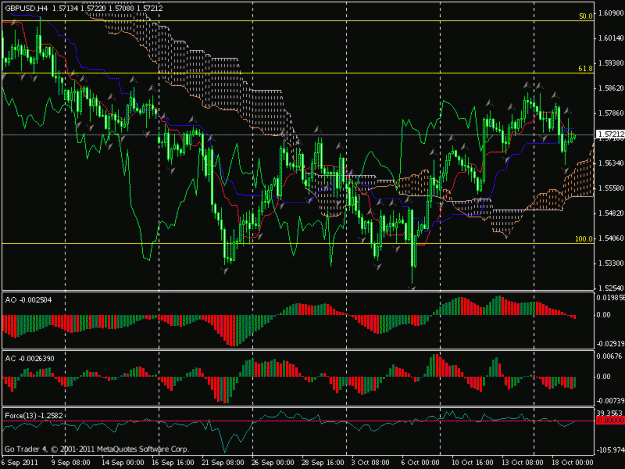Click the 1.52540 price axis label

click(611, 288)
